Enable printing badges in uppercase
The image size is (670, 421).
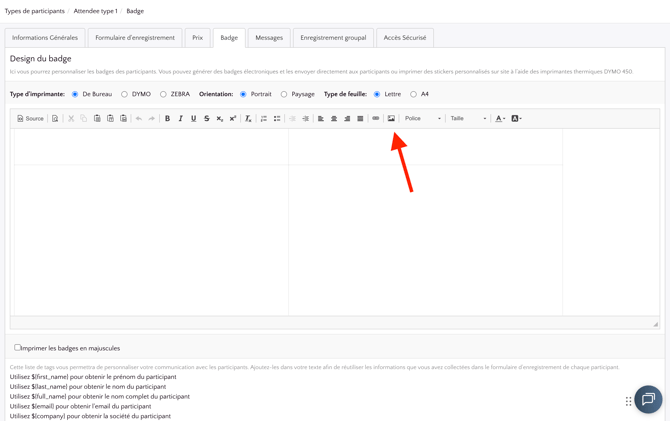point(17,348)
